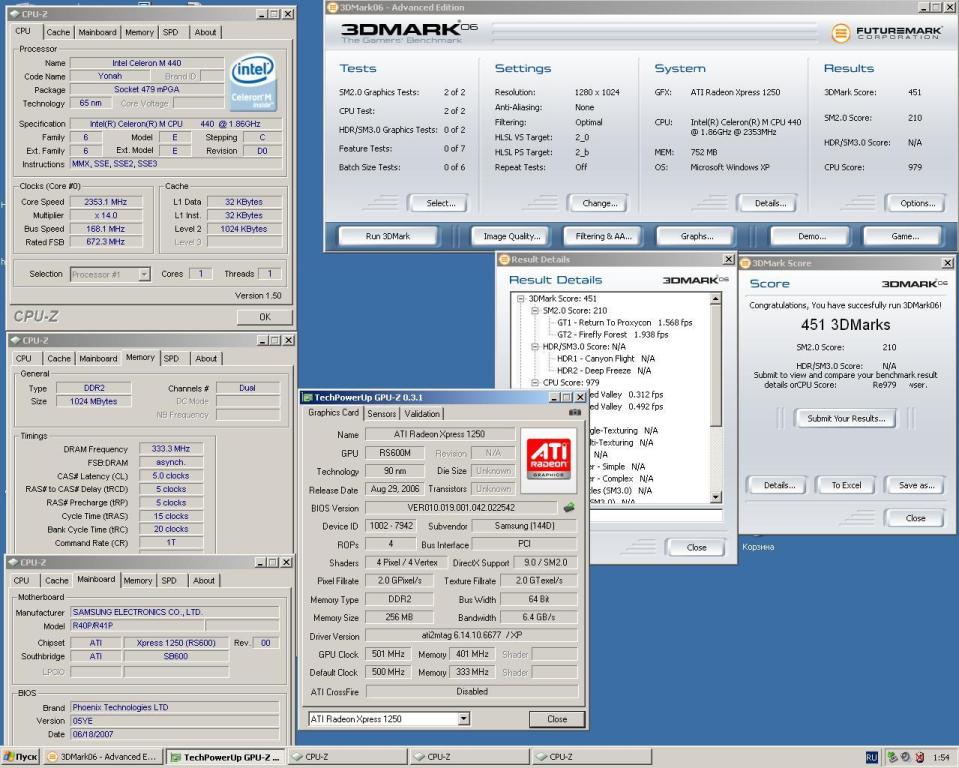Screen dimensions: 959x768
Task: Click the red security alert shield tray icon
Action: pyautogui.click(x=918, y=757)
